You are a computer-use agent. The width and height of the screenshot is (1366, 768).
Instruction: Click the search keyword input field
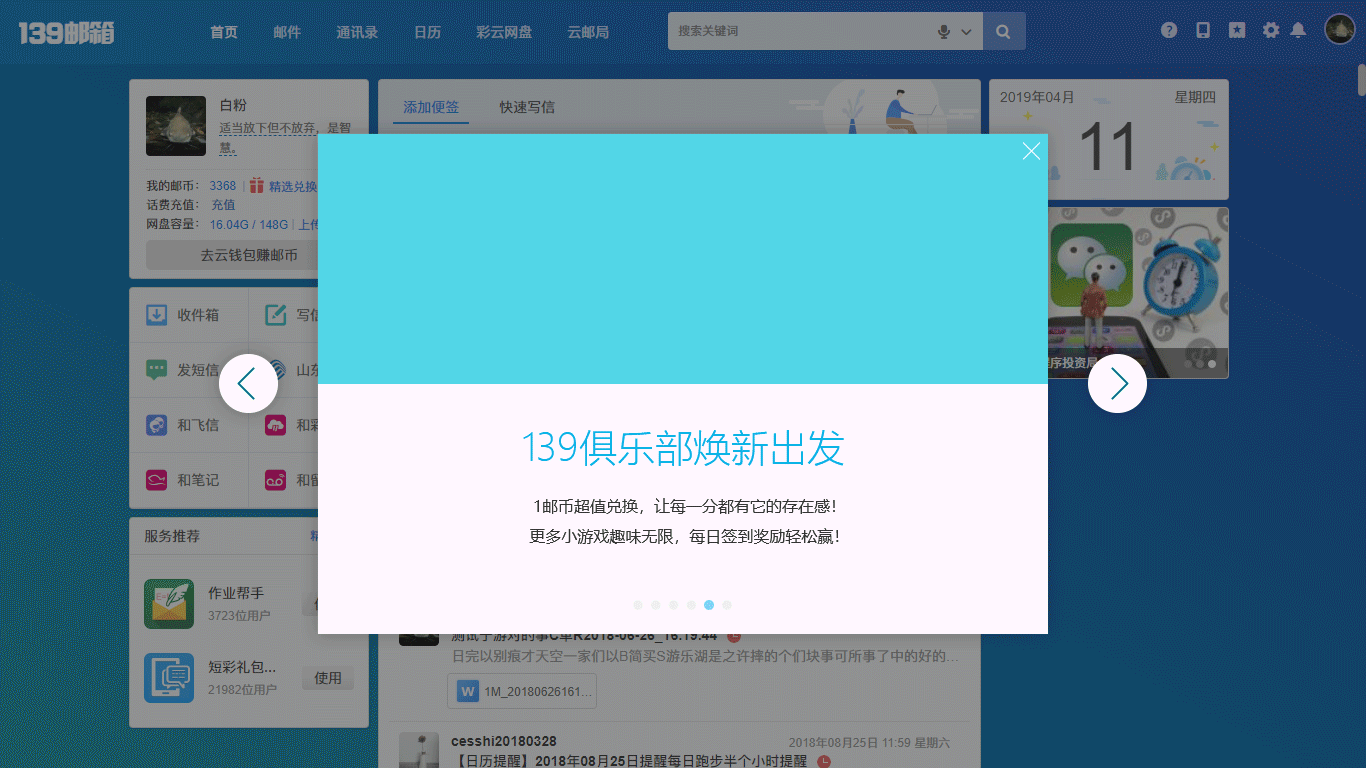point(800,31)
